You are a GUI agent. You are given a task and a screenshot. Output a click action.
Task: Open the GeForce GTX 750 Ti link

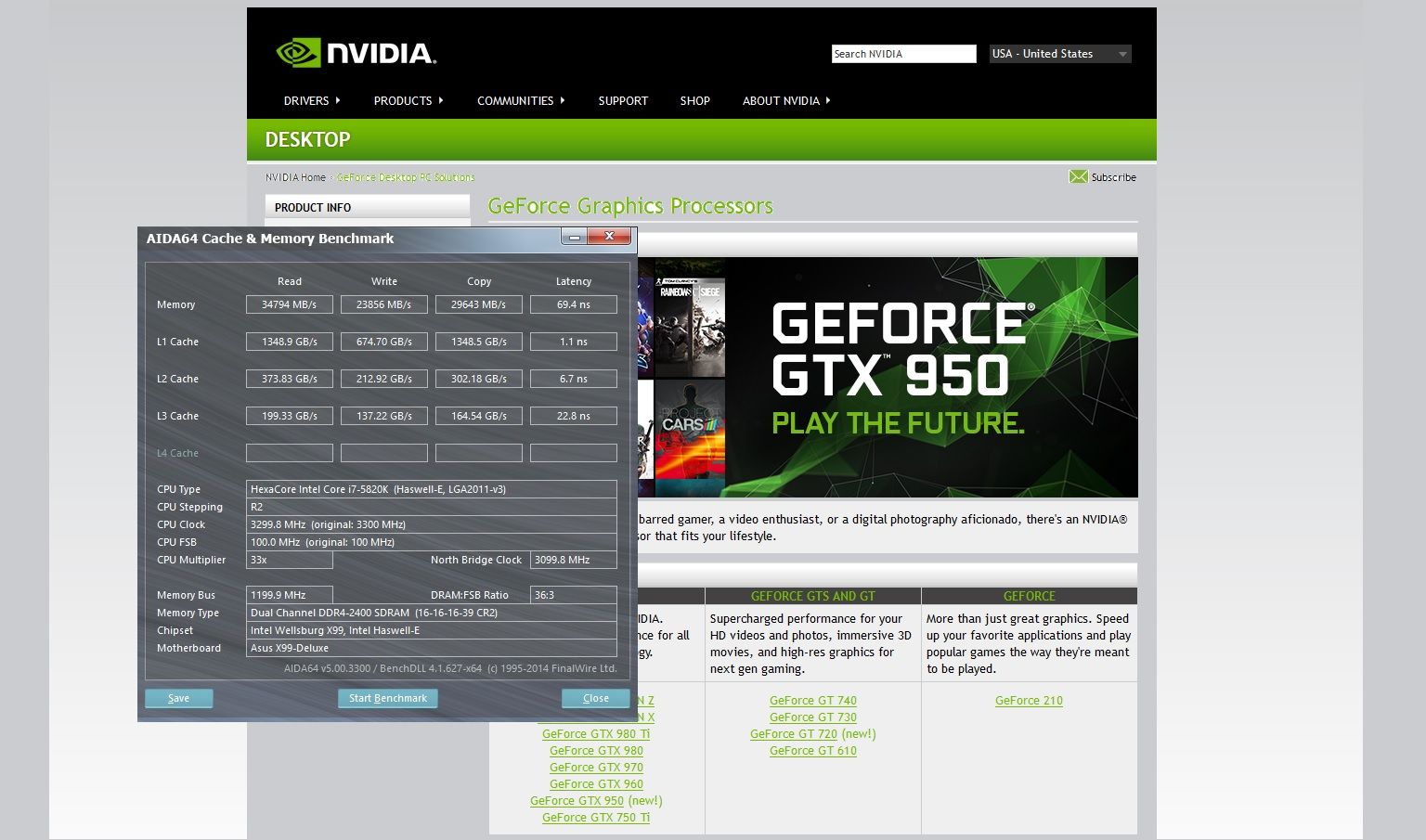(596, 817)
